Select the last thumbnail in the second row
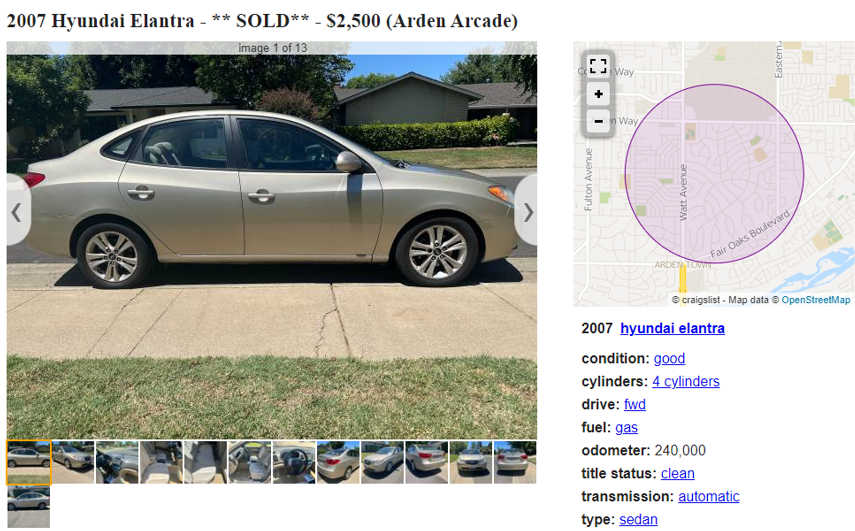 [x=28, y=507]
